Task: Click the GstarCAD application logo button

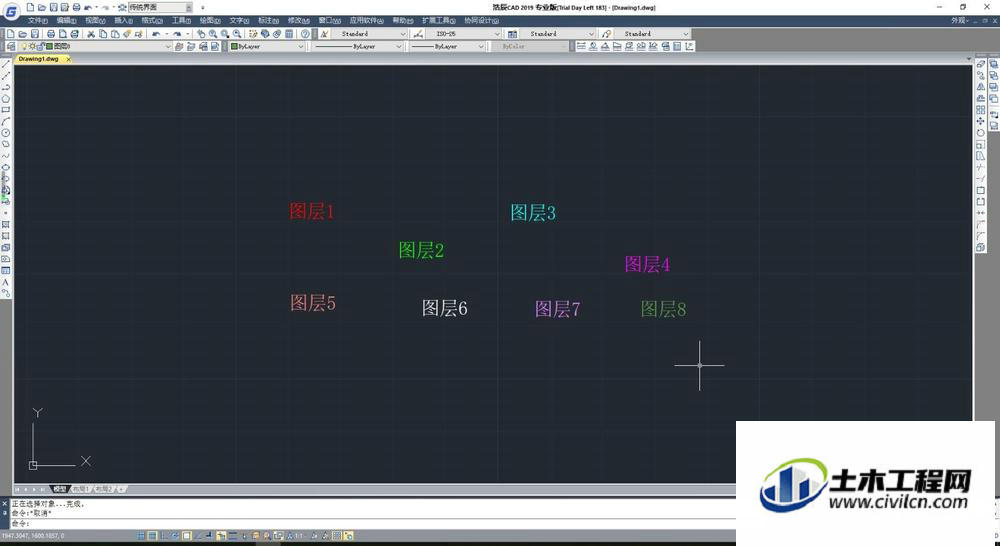Action: coord(11,11)
